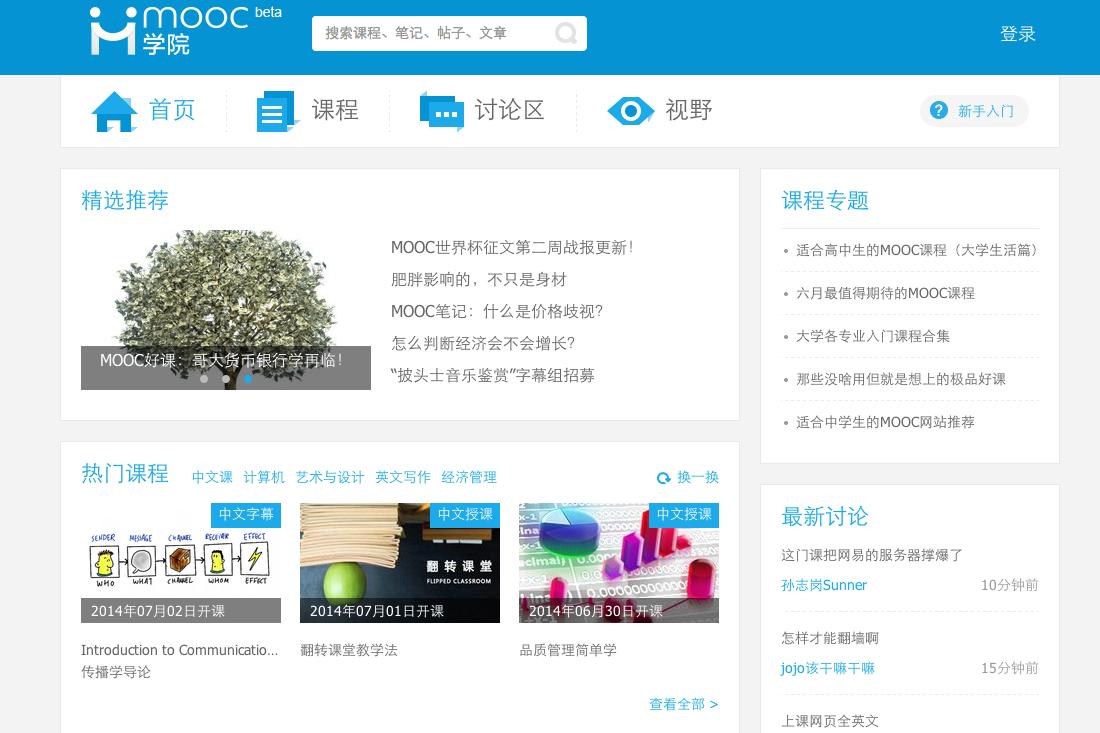Image resolution: width=1100 pixels, height=733 pixels.
Task: Click the refresh icon beside 换一换
Action: tap(664, 478)
